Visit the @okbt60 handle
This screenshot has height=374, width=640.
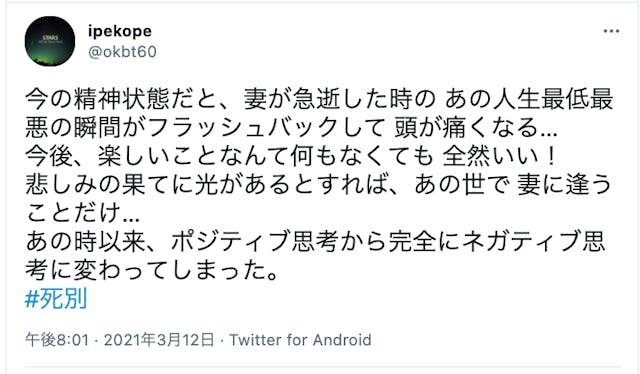(x=122, y=52)
